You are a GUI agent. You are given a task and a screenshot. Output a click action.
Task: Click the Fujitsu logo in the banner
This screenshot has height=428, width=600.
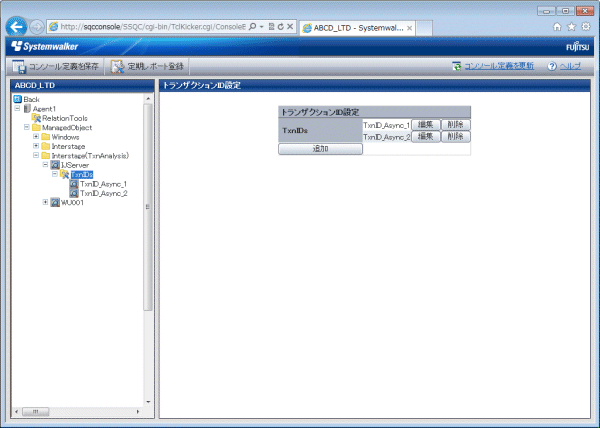577,47
